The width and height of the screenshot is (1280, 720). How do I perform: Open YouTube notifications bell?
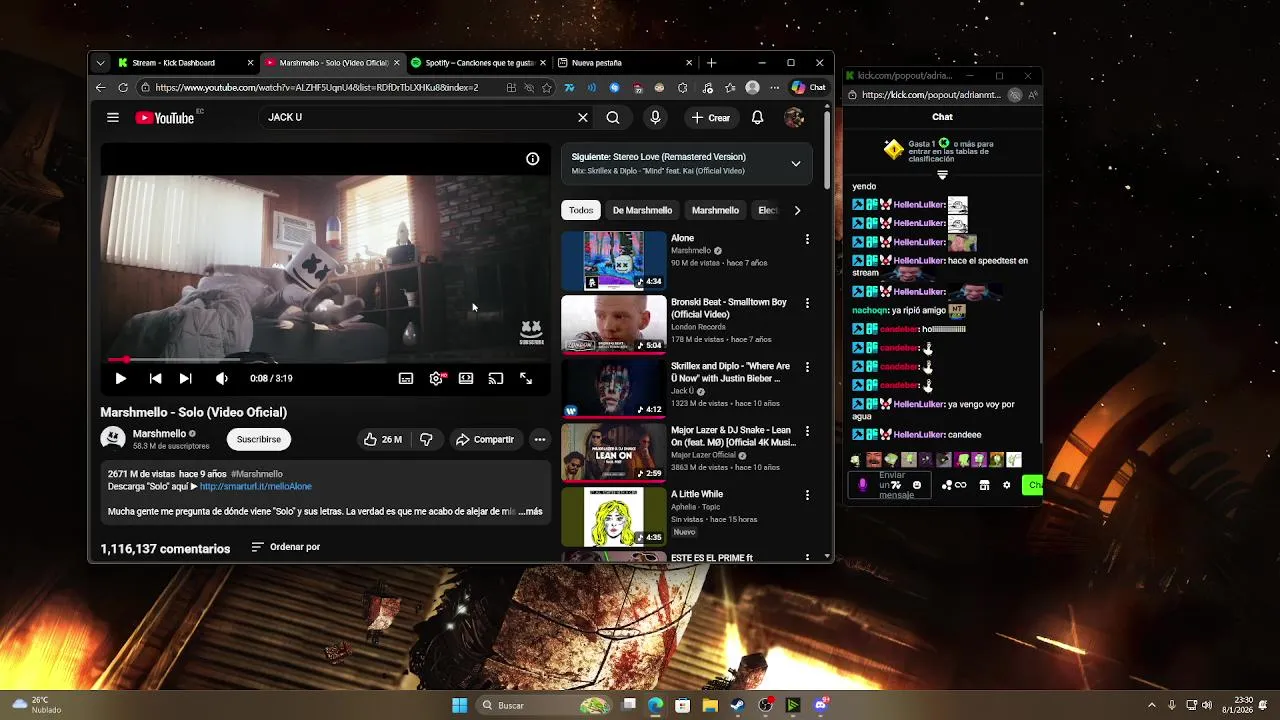[757, 118]
